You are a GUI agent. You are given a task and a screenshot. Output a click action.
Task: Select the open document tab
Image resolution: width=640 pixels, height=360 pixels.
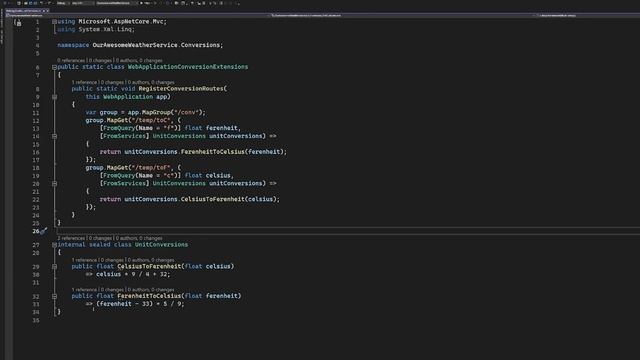pyautogui.click(x=23, y=11)
